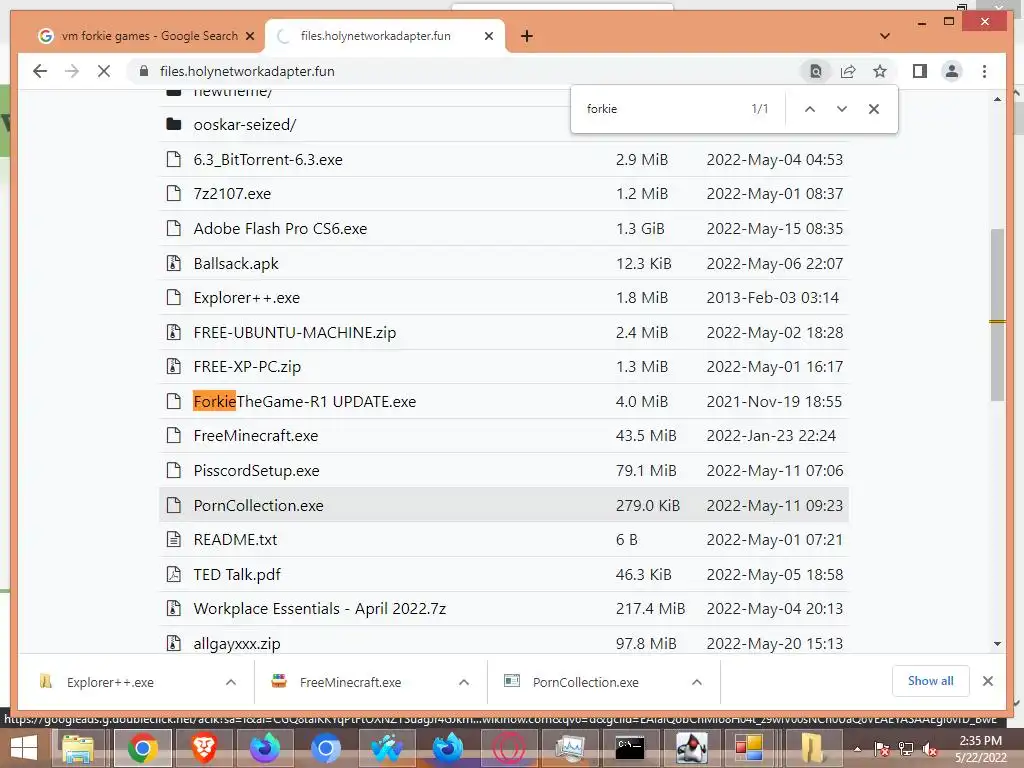1024x768 pixels.
Task: Close the find bar
Action: (x=874, y=109)
